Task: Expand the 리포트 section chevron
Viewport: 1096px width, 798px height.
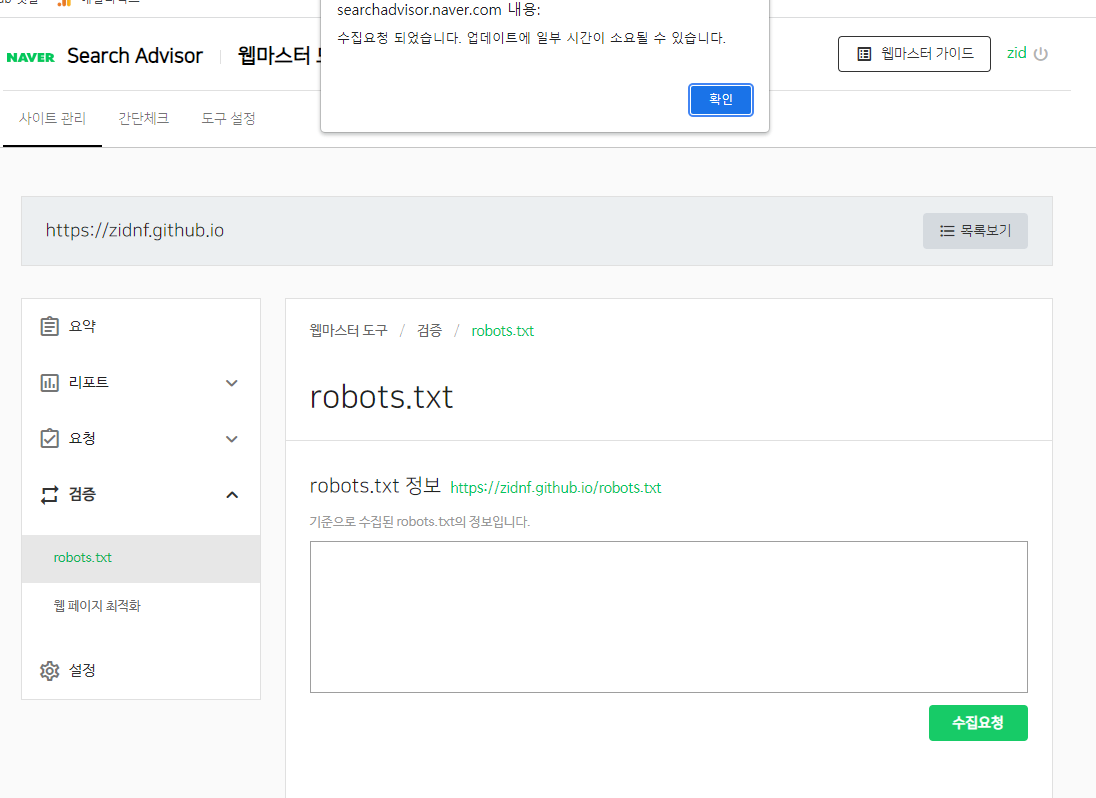Action: [x=231, y=382]
